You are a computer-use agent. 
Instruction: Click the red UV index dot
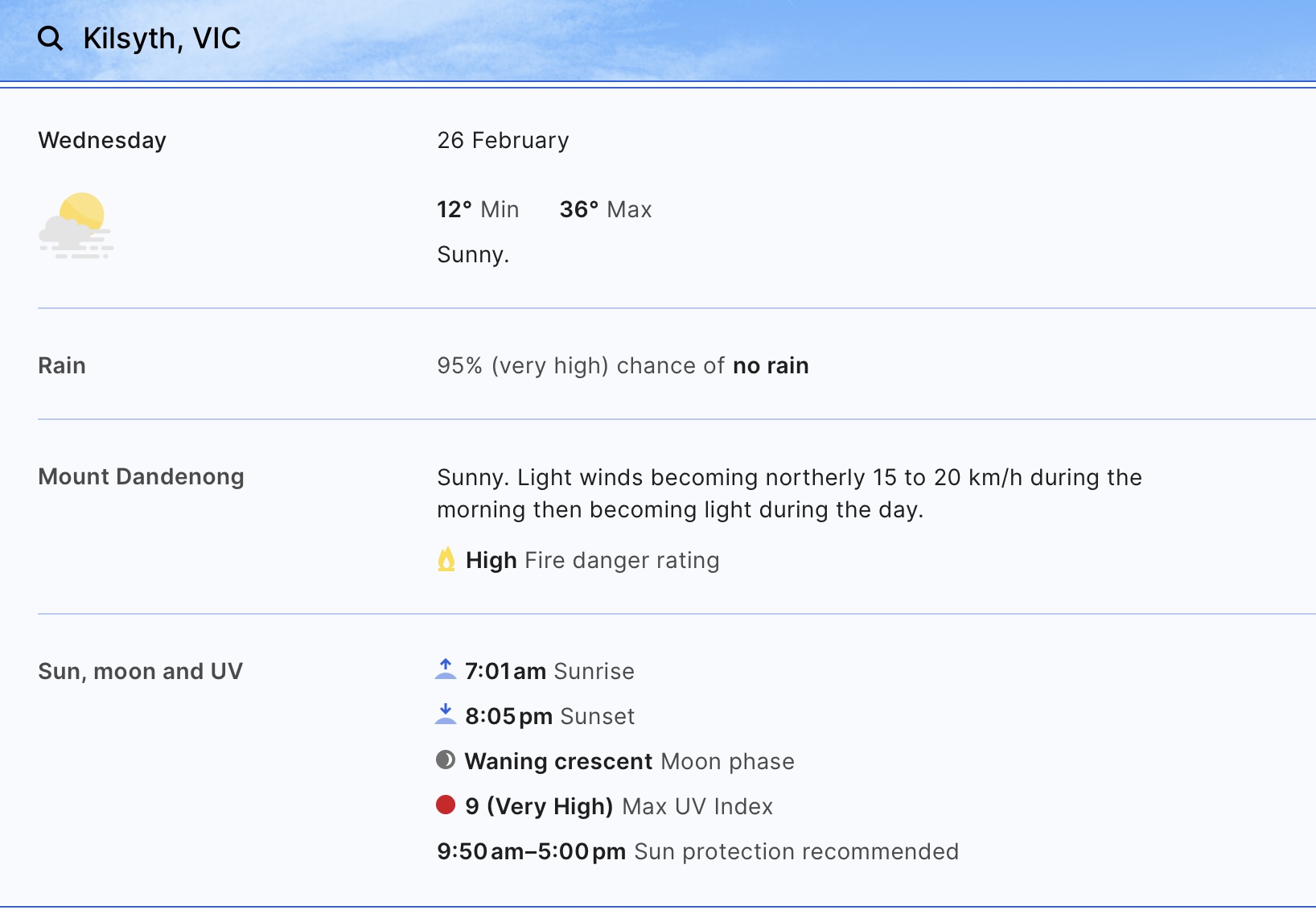[446, 805]
